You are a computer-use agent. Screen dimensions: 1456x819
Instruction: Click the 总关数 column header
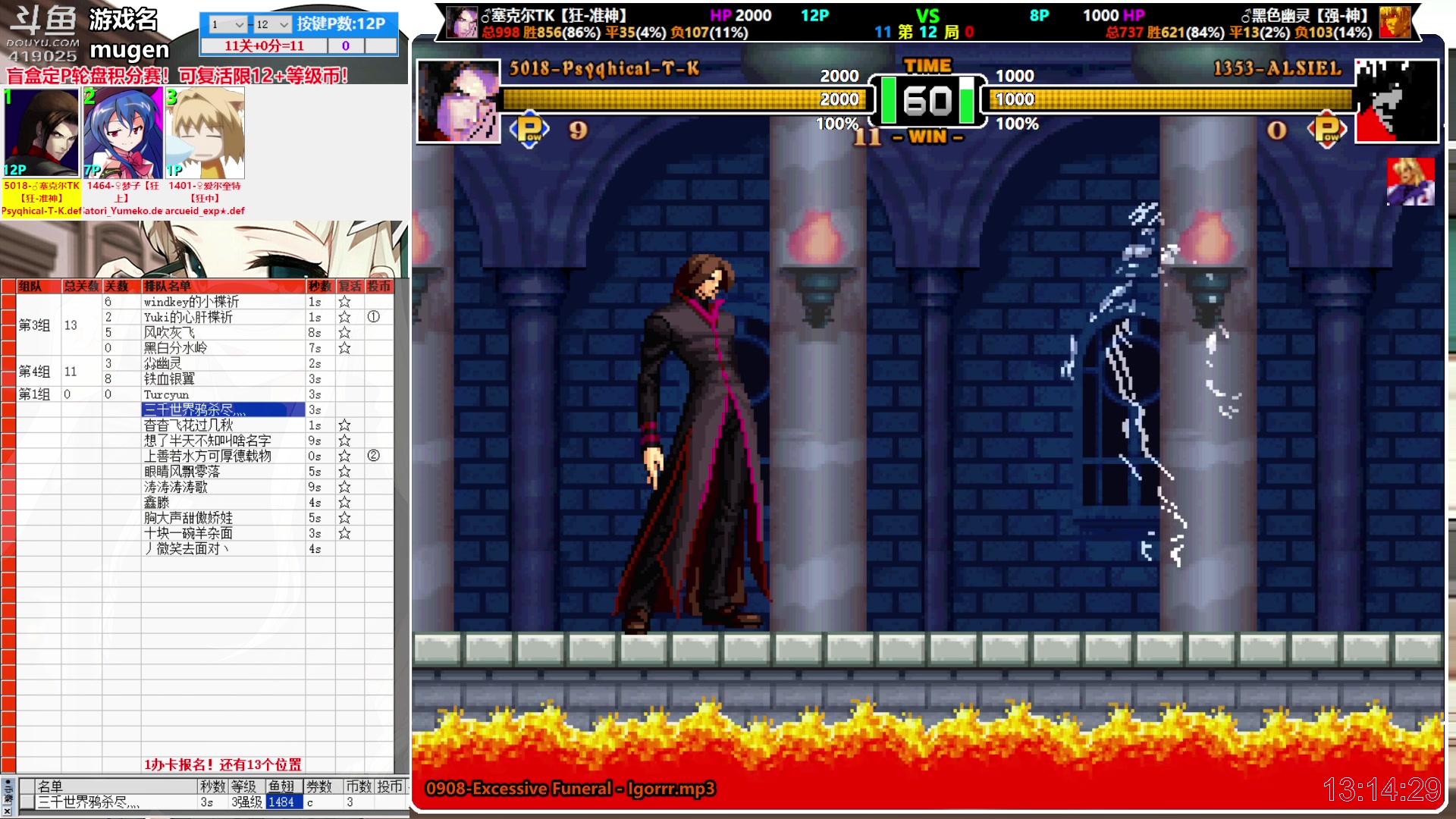click(81, 286)
